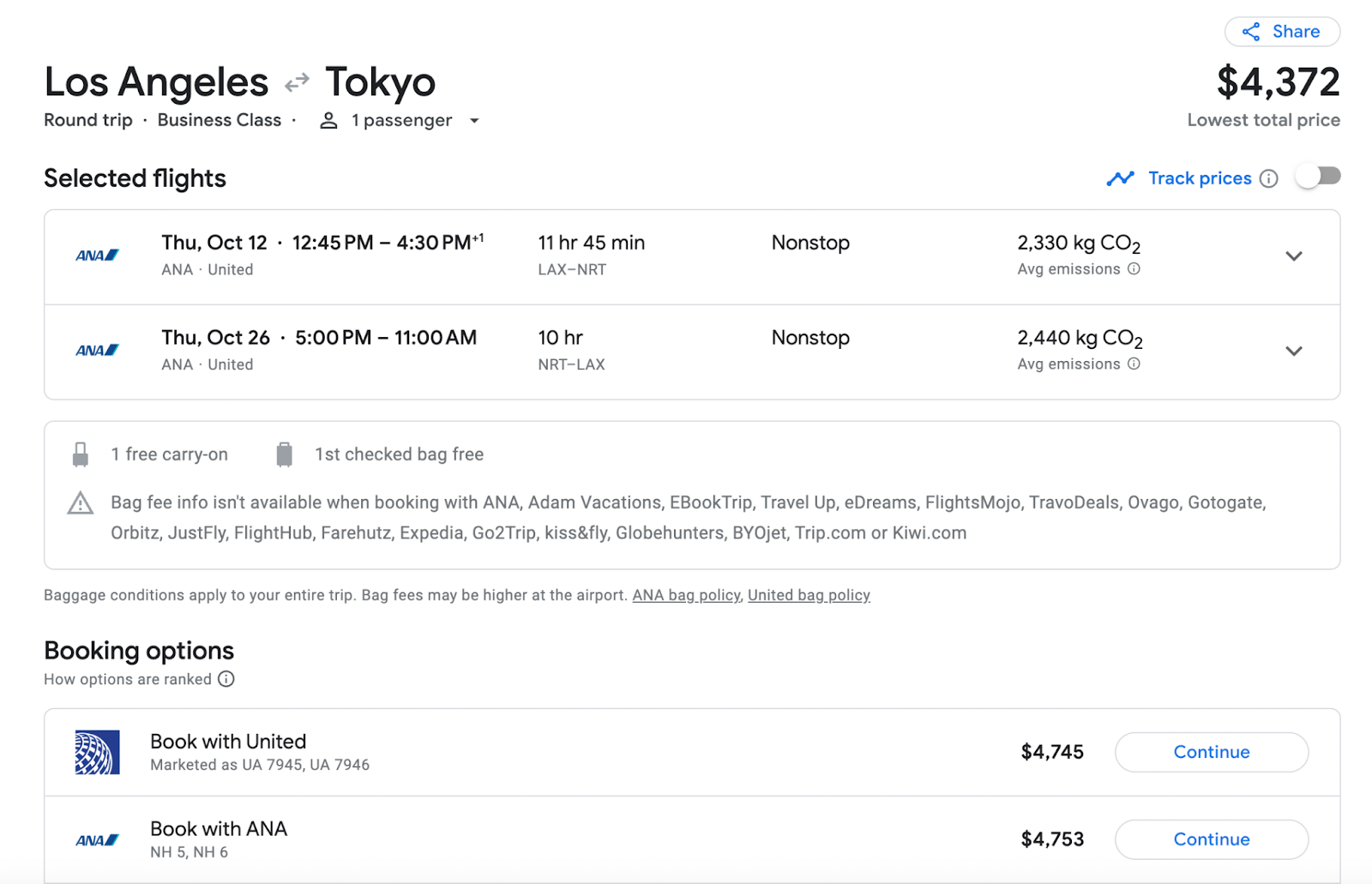The width and height of the screenshot is (1372, 884).
Task: Click the warning triangle icon in the bag info
Action: [81, 503]
